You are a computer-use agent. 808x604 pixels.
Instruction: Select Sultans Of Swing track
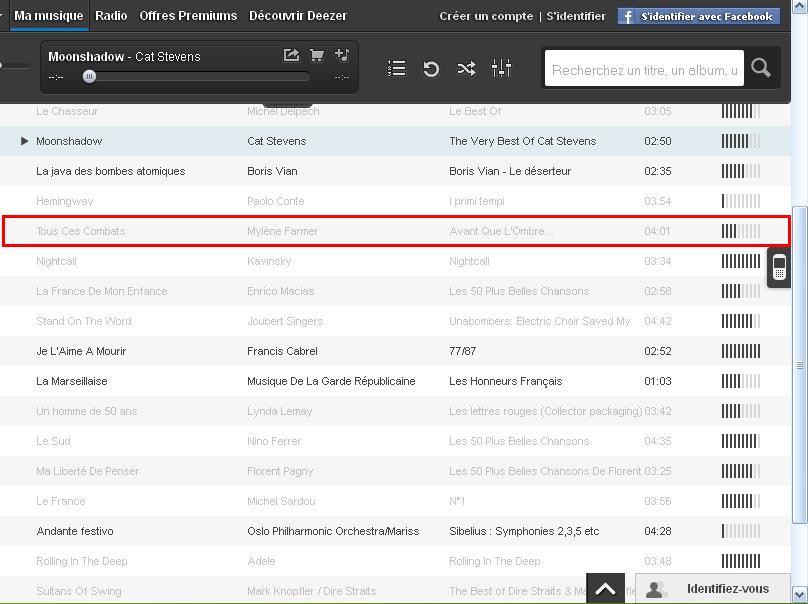point(78,591)
